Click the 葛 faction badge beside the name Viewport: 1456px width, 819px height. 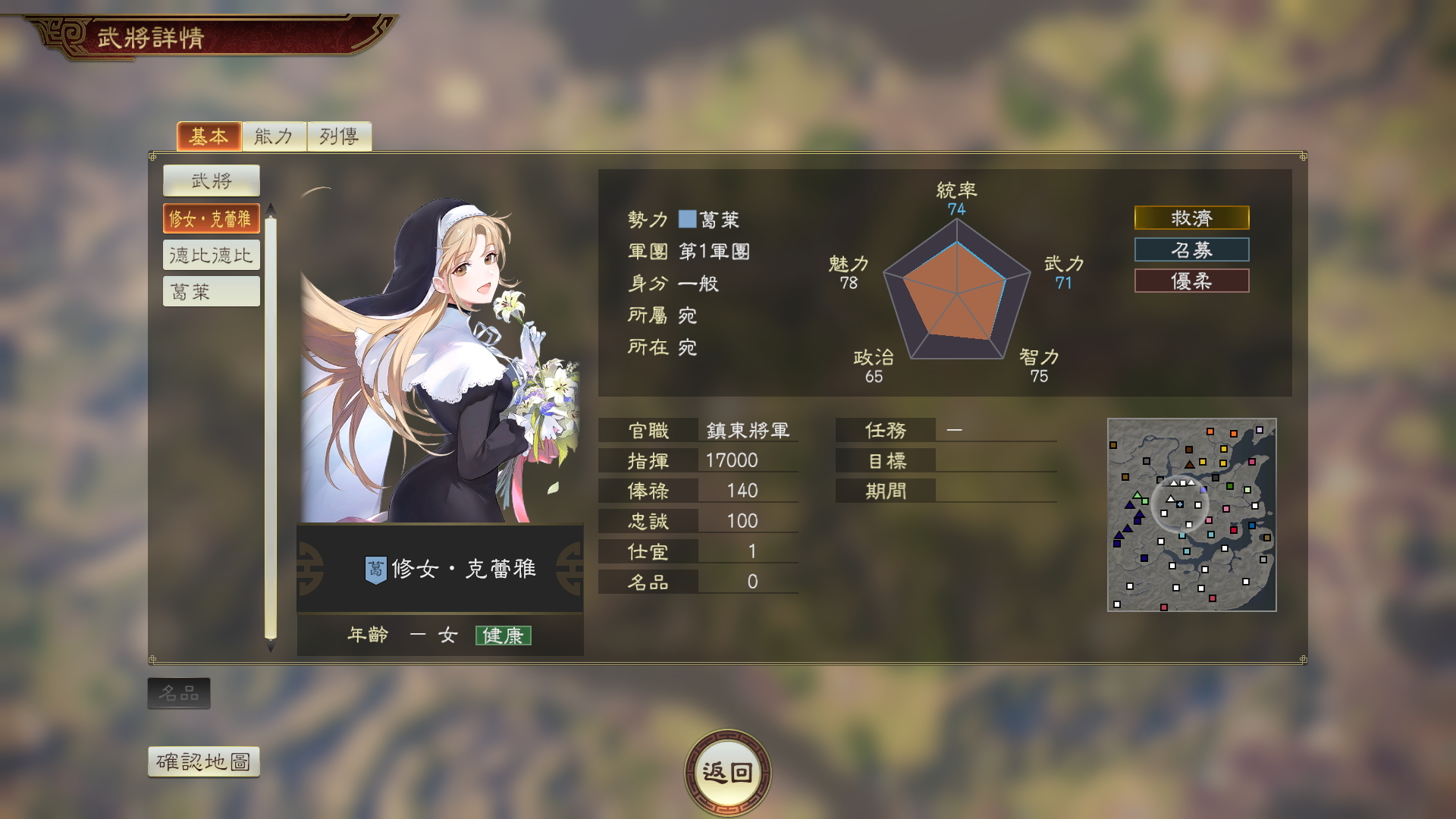(375, 570)
